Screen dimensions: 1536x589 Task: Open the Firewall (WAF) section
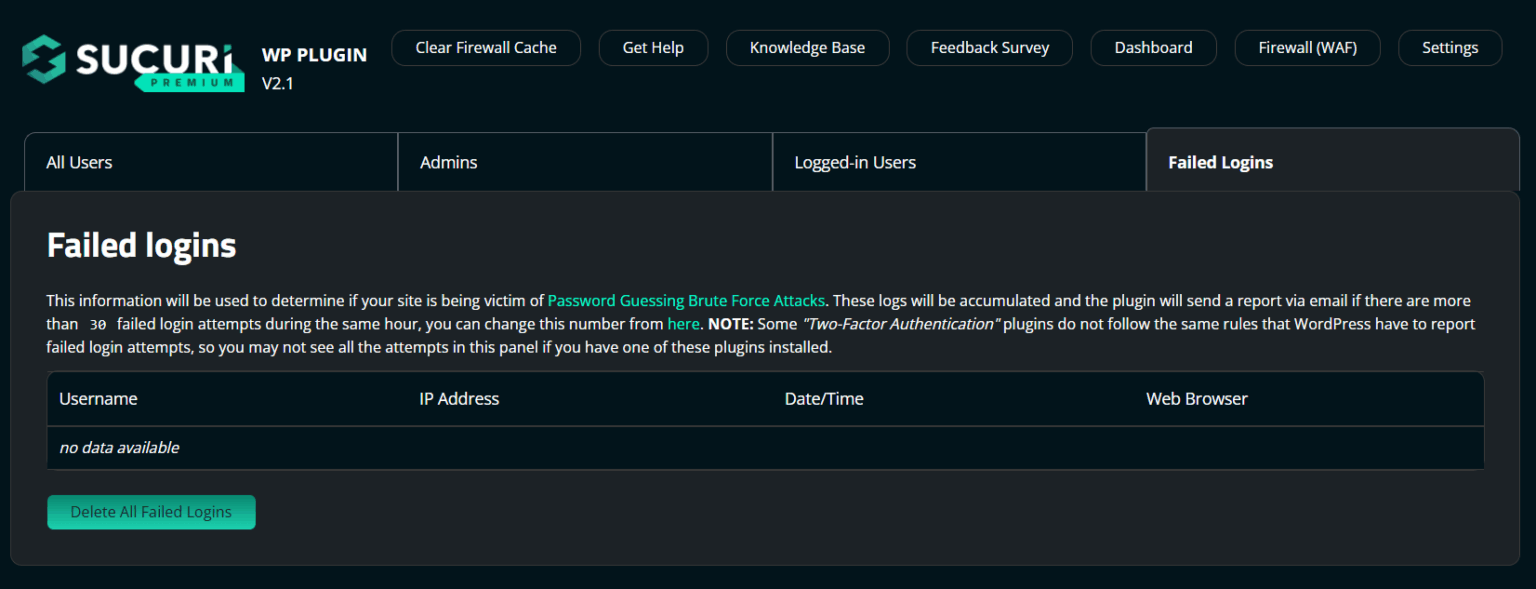tap(1307, 47)
